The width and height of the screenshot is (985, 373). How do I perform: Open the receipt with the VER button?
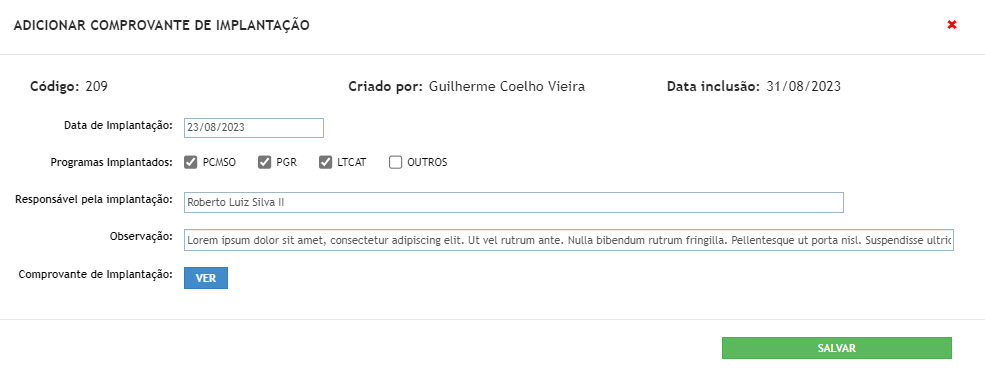(206, 278)
